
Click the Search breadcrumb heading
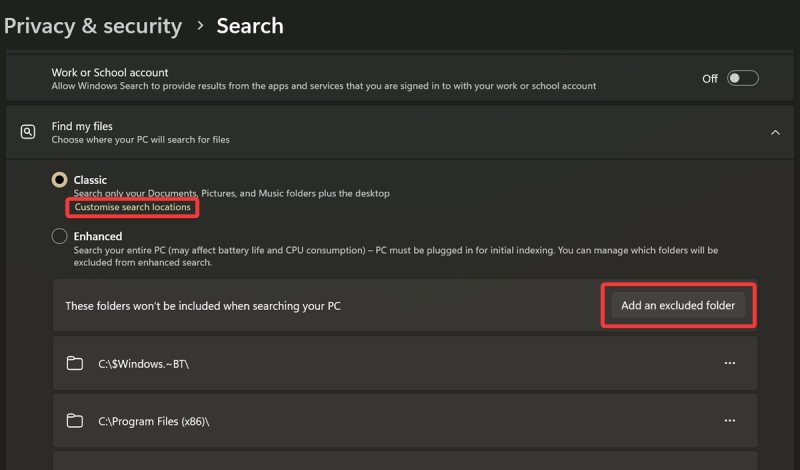[250, 26]
